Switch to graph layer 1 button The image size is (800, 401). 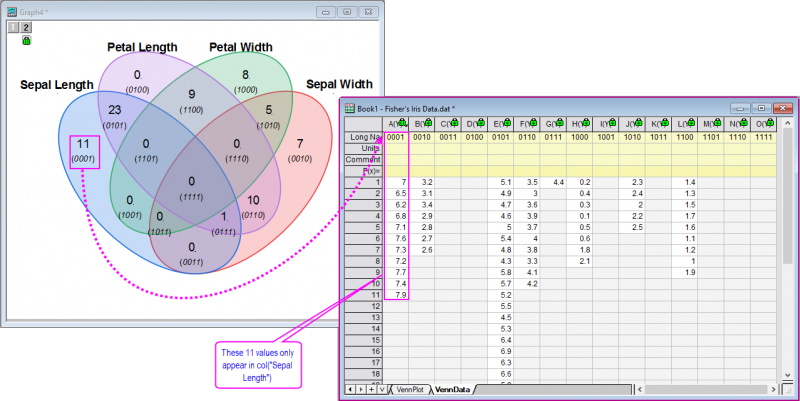[x=12, y=28]
